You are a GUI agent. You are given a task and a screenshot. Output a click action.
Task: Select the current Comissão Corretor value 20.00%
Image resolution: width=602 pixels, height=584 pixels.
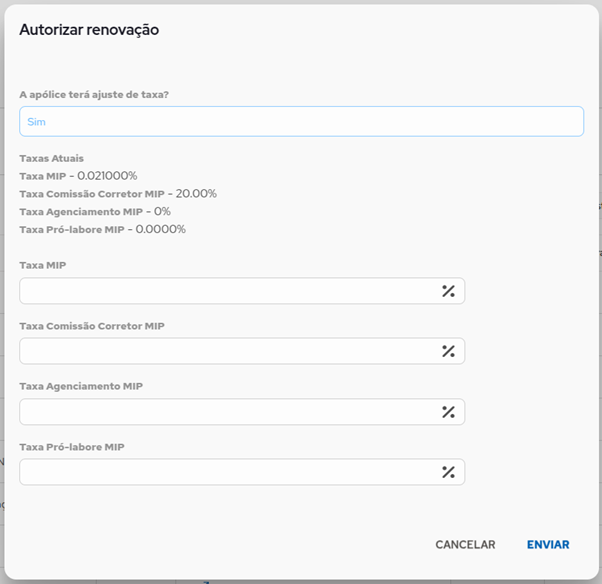pyautogui.click(x=196, y=194)
